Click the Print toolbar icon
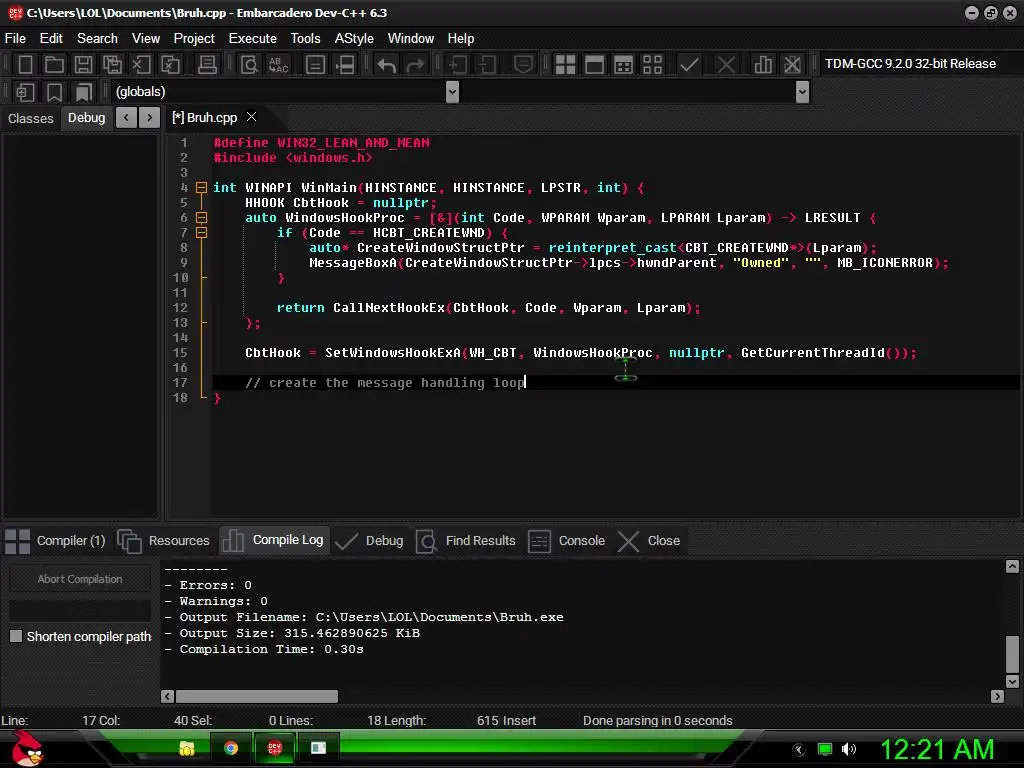This screenshot has width=1024, height=768. 207,64
